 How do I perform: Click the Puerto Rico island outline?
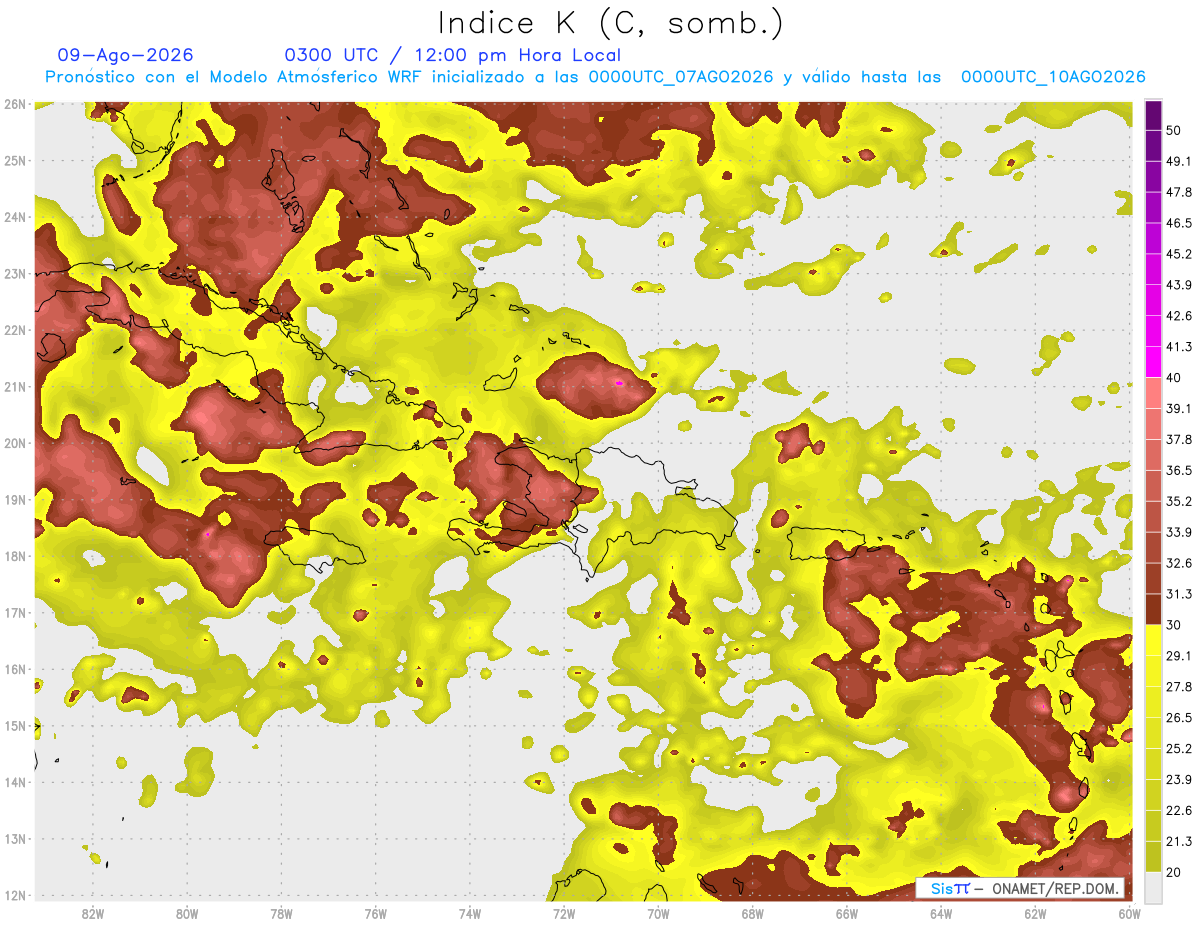point(826,543)
